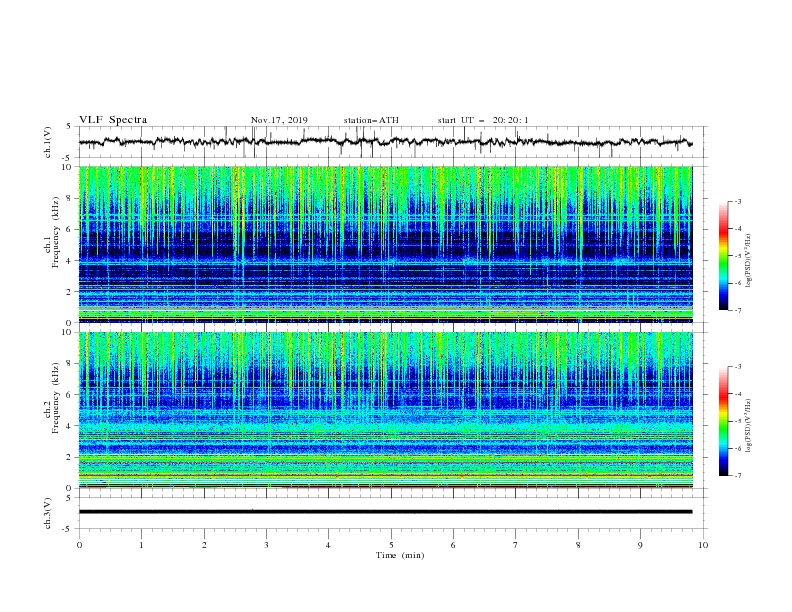Click the ch.1(V) waveform axis label

pyautogui.click(x=47, y=142)
